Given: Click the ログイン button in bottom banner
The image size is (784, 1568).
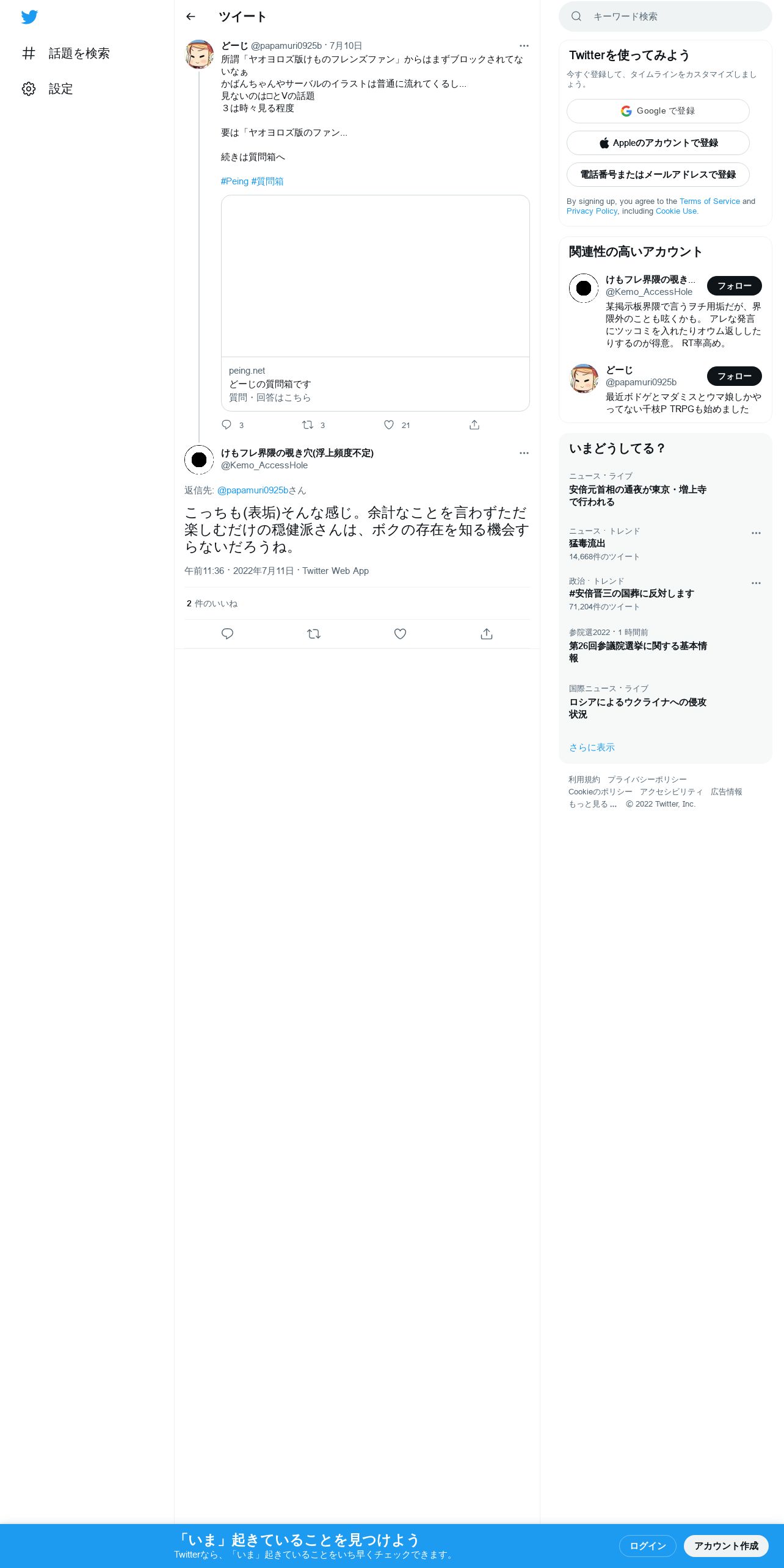Looking at the screenshot, I should (648, 1545).
